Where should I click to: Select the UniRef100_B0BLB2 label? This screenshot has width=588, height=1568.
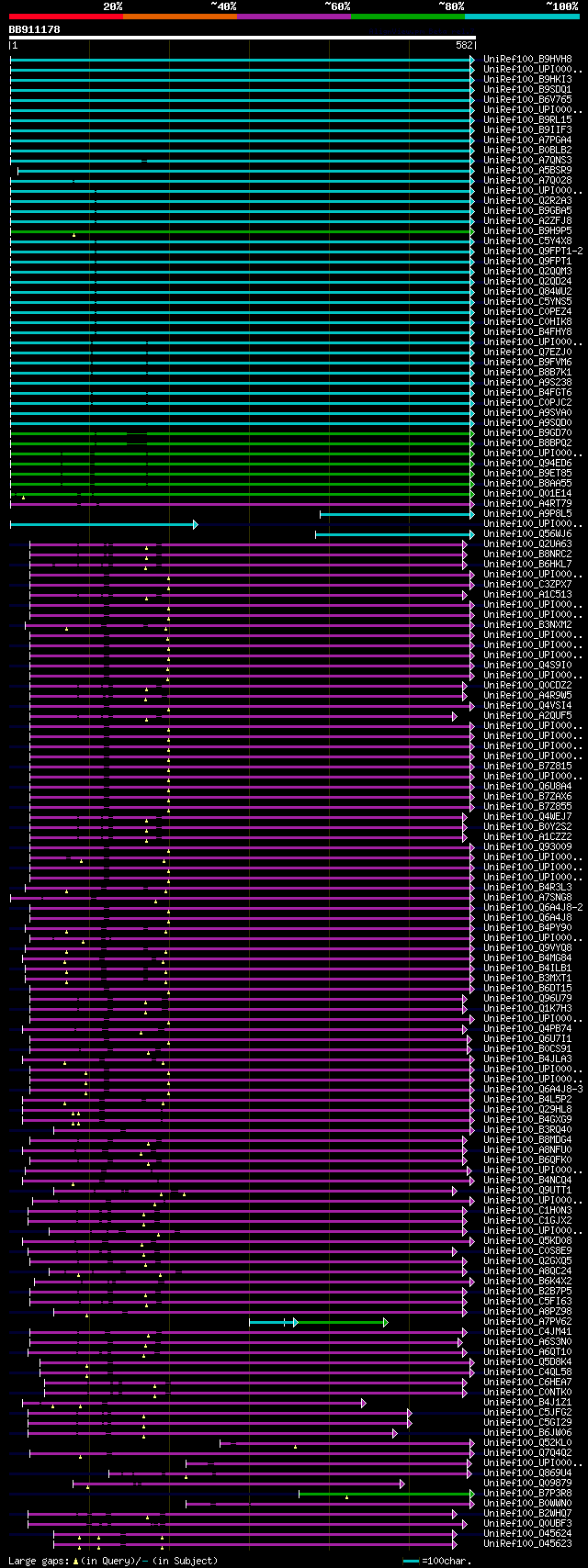(527, 150)
